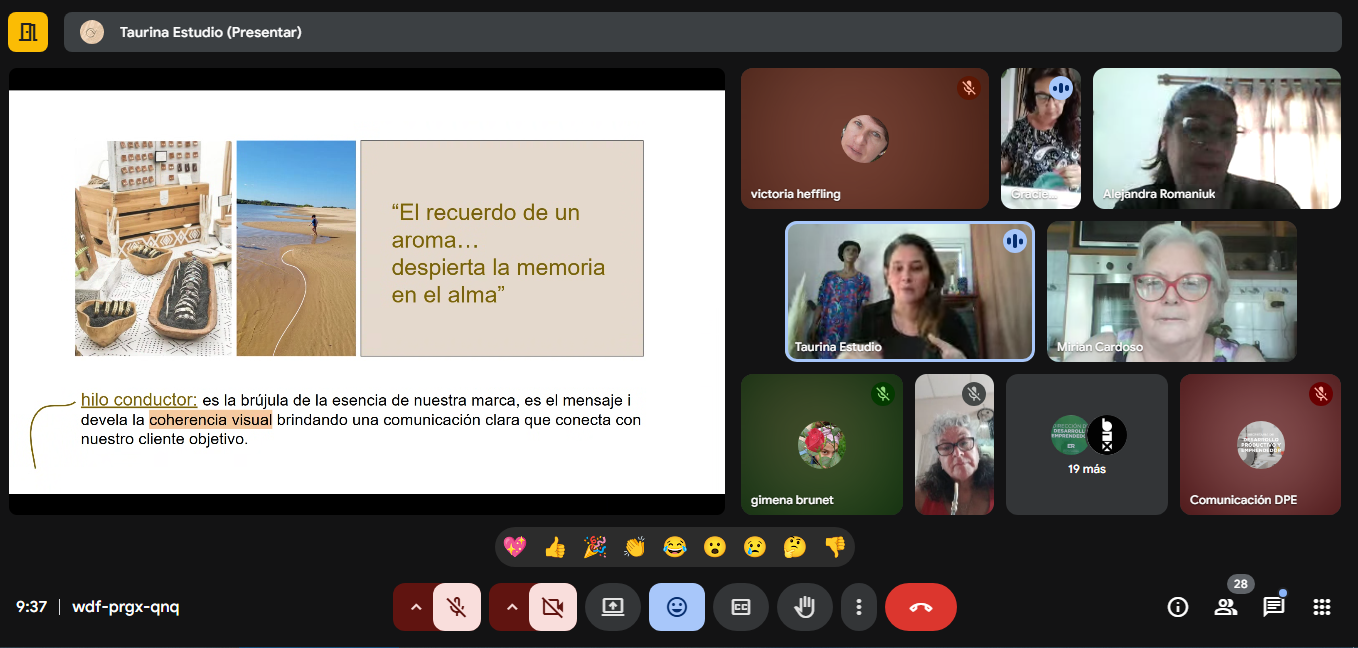Image resolution: width=1358 pixels, height=648 pixels.
Task: Leave the call
Action: tap(919, 606)
